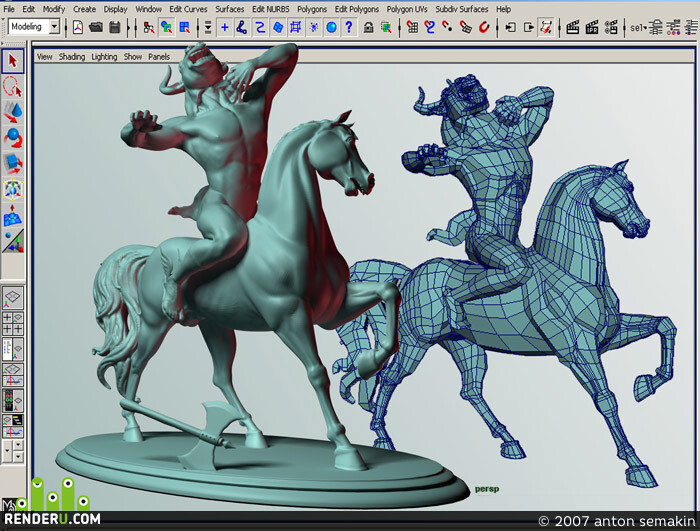Screen dimensions: 700x531
Task: Create a new scene
Action: 78,28
